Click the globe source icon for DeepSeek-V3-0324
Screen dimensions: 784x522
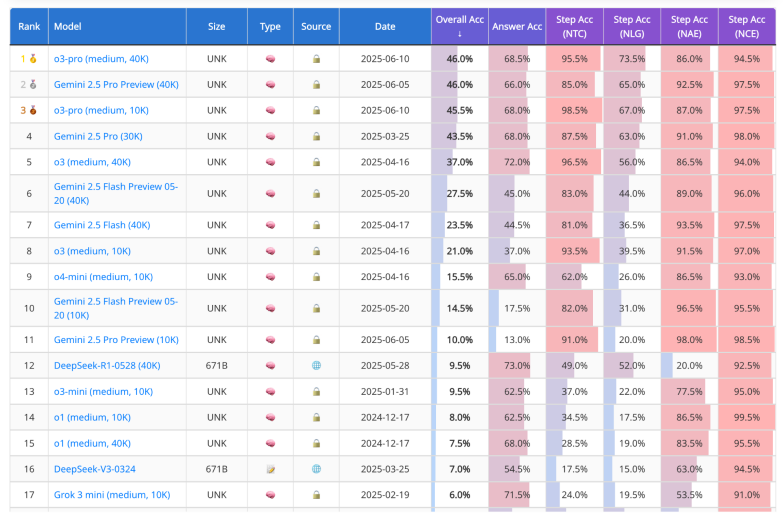(316, 468)
